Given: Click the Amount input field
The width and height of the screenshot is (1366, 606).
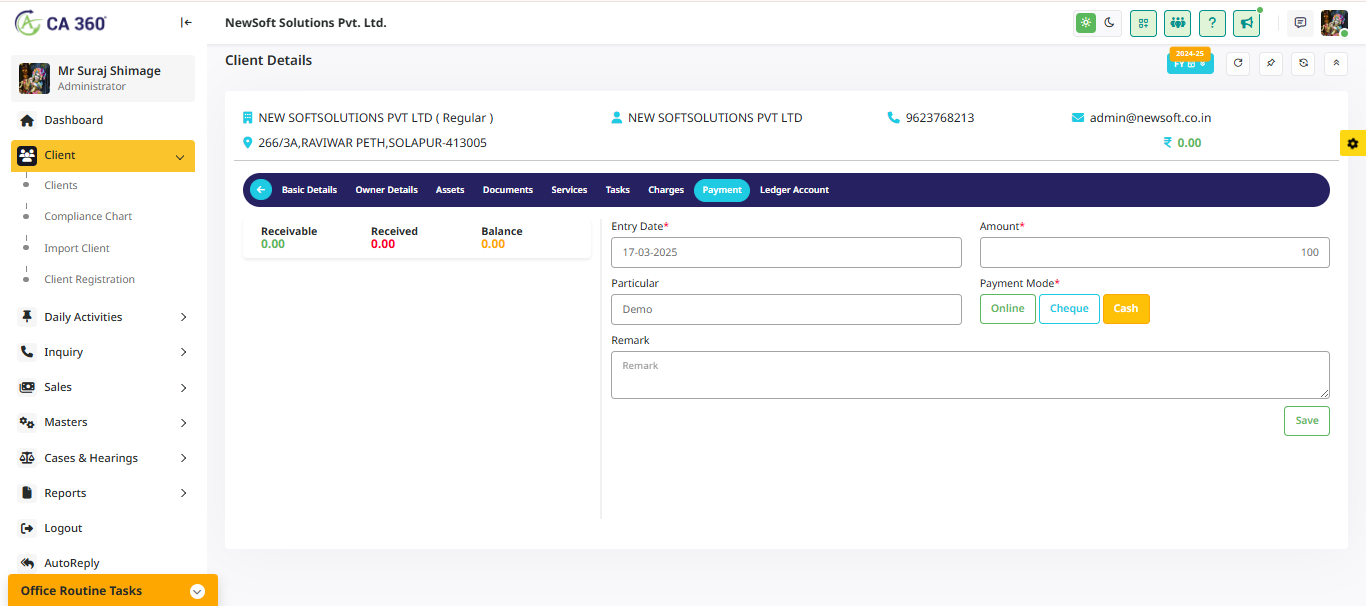Looking at the screenshot, I should coord(1155,252).
